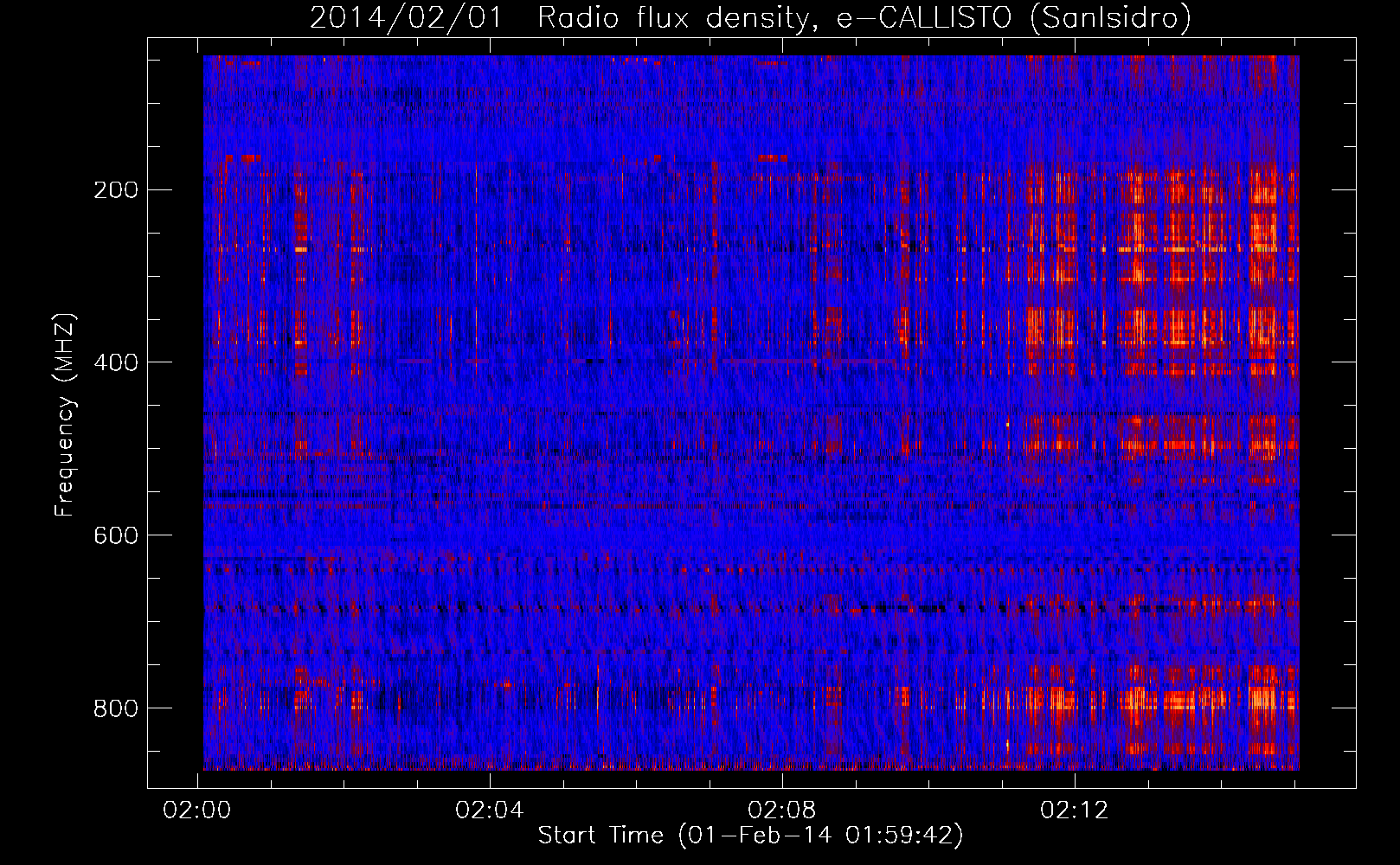1400x865 pixels.
Task: Click the '200' frequency tick label
Action: click(x=116, y=189)
